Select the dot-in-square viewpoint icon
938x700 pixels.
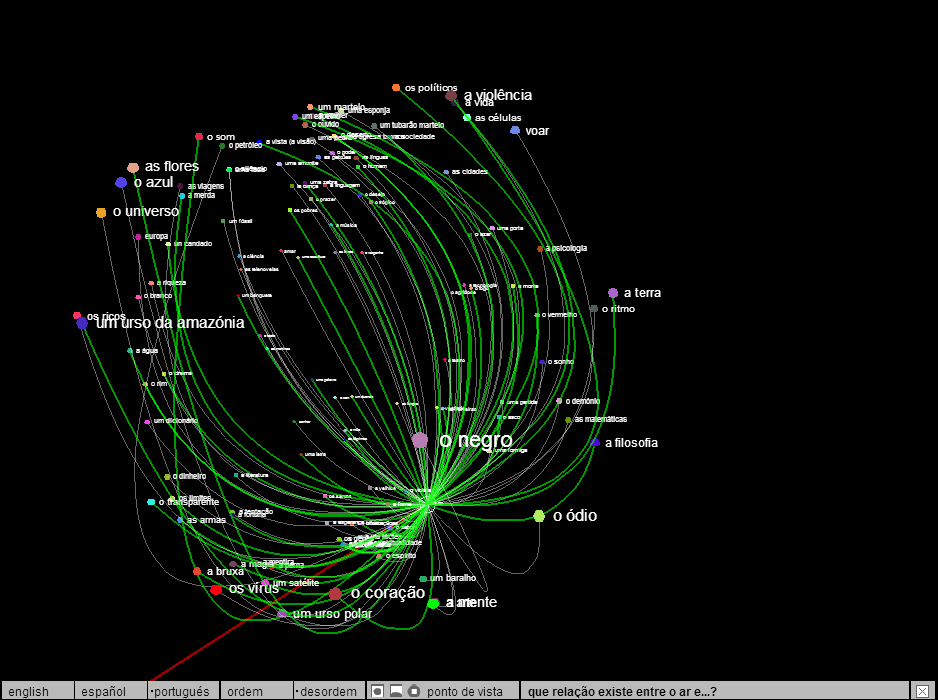point(377,691)
